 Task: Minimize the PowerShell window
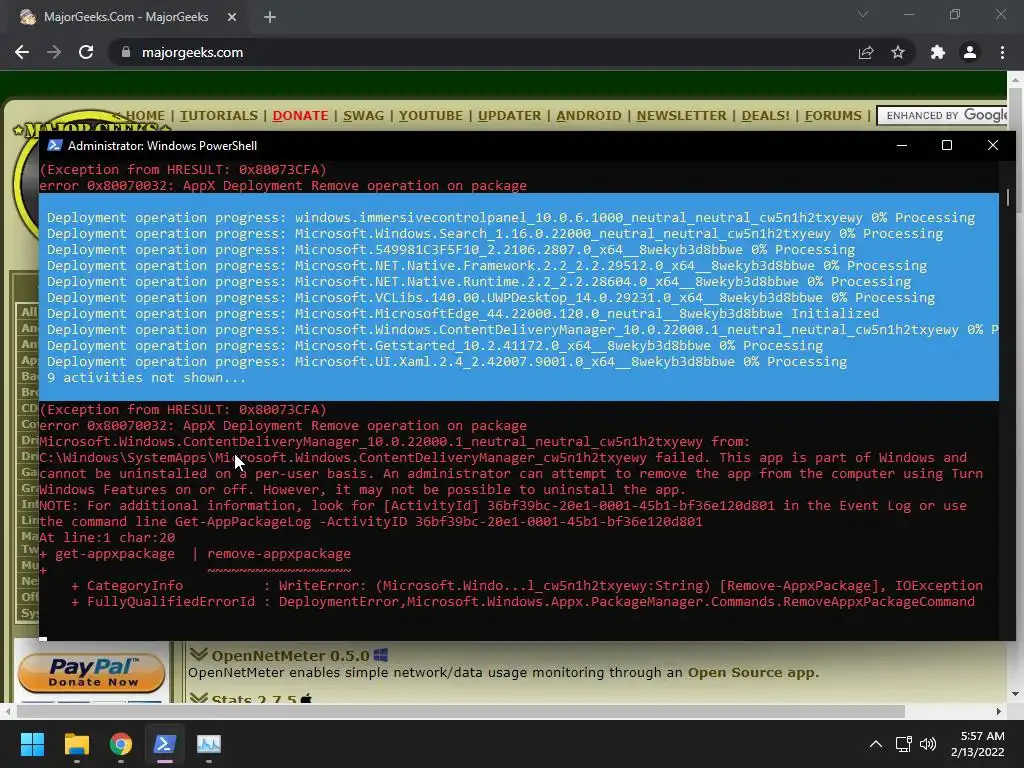point(902,145)
